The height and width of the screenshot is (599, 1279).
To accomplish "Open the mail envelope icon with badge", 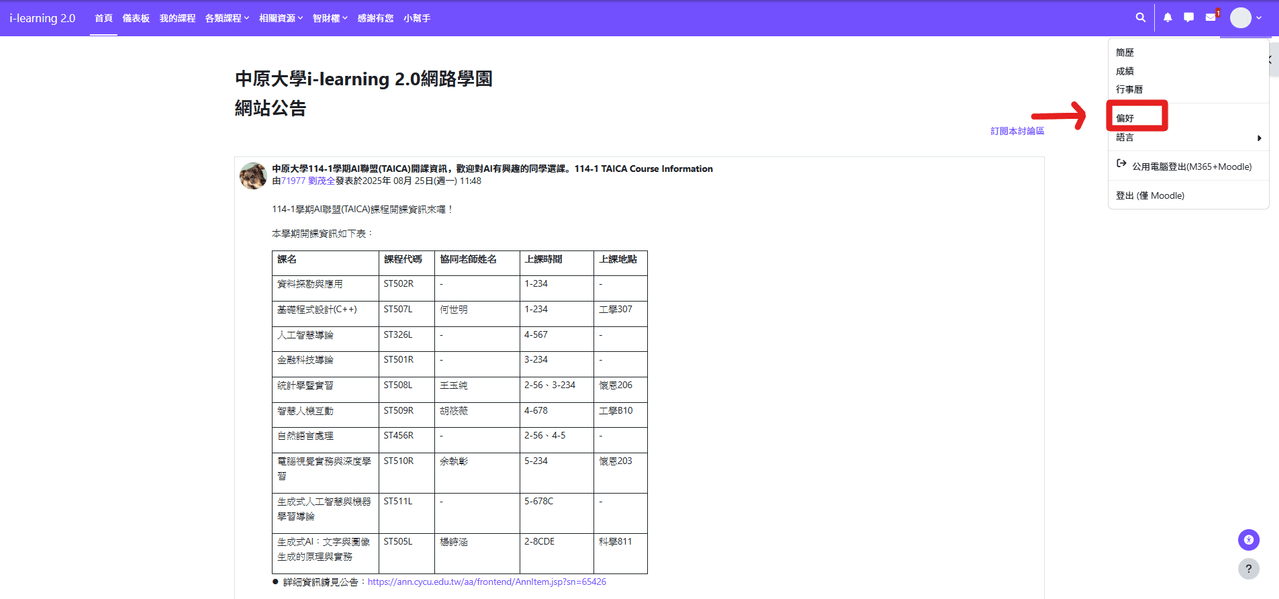I will coord(1211,17).
